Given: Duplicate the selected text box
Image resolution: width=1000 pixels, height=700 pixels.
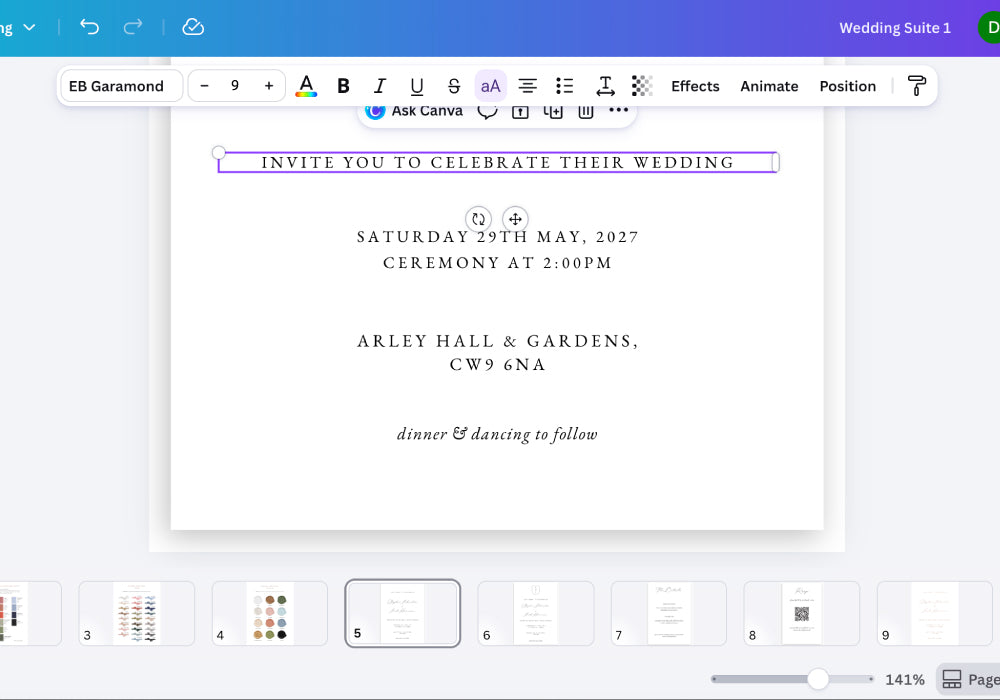Looking at the screenshot, I should coord(553,112).
